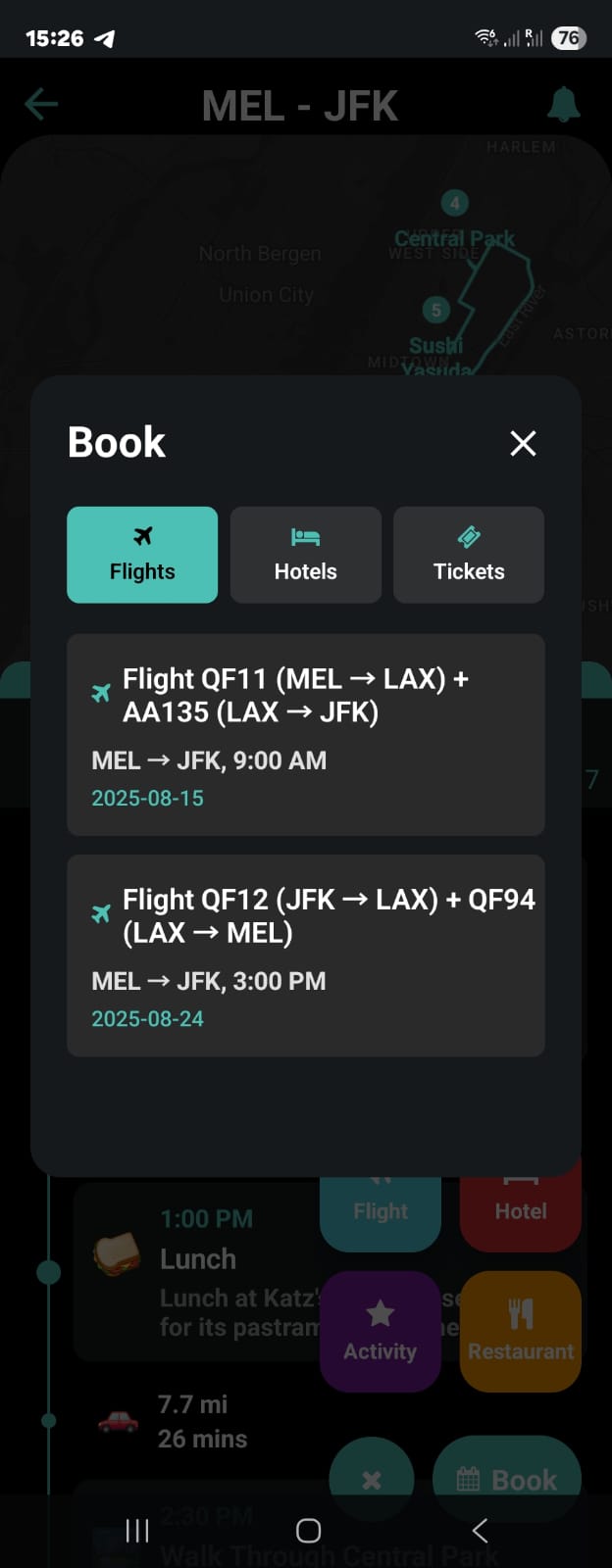Image resolution: width=612 pixels, height=1568 pixels.
Task: Open notifications bell icon
Action: tap(564, 105)
